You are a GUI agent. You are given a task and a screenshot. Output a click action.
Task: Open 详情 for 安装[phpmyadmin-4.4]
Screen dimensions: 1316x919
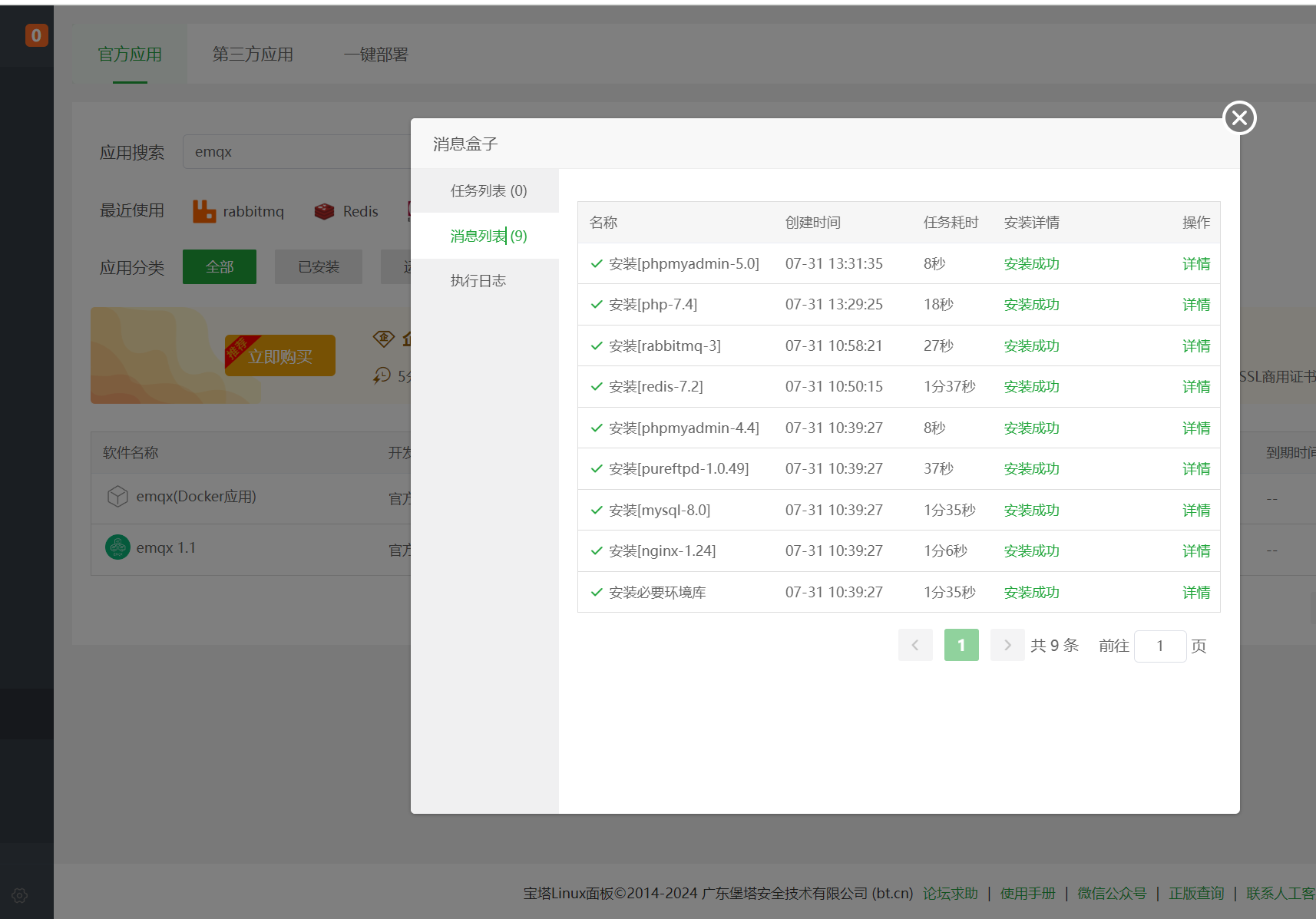1195,428
